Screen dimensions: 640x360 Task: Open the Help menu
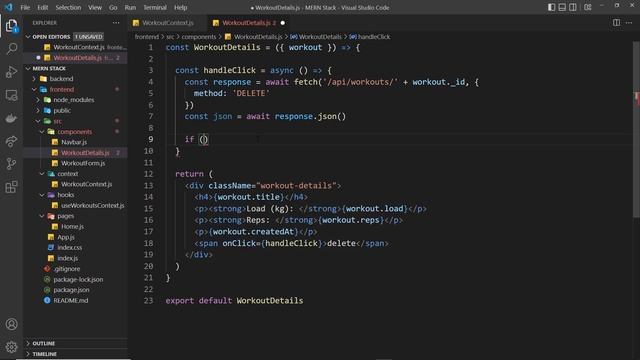pos(180,7)
